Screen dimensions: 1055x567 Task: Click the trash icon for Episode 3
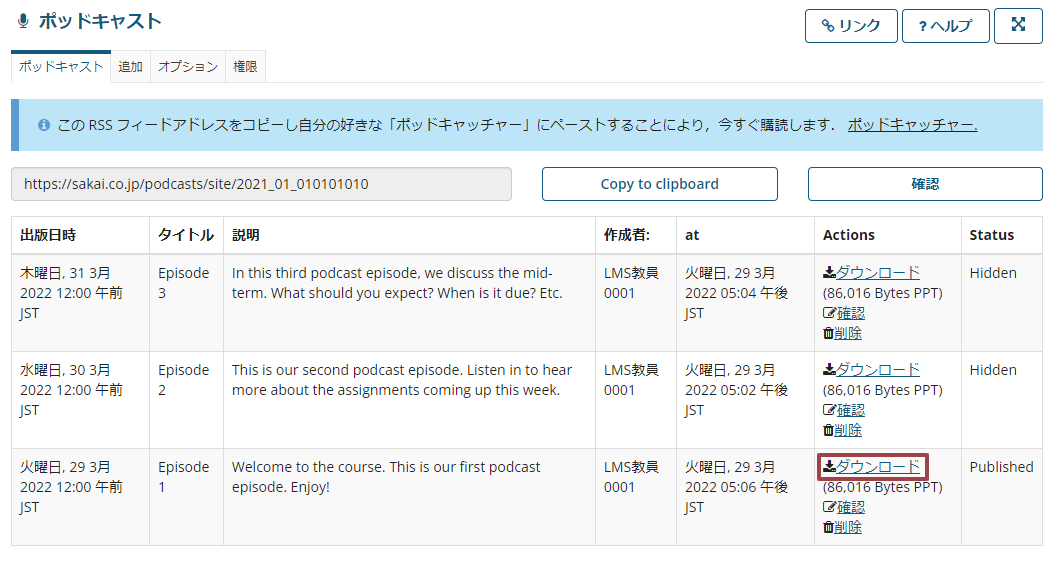click(x=828, y=333)
